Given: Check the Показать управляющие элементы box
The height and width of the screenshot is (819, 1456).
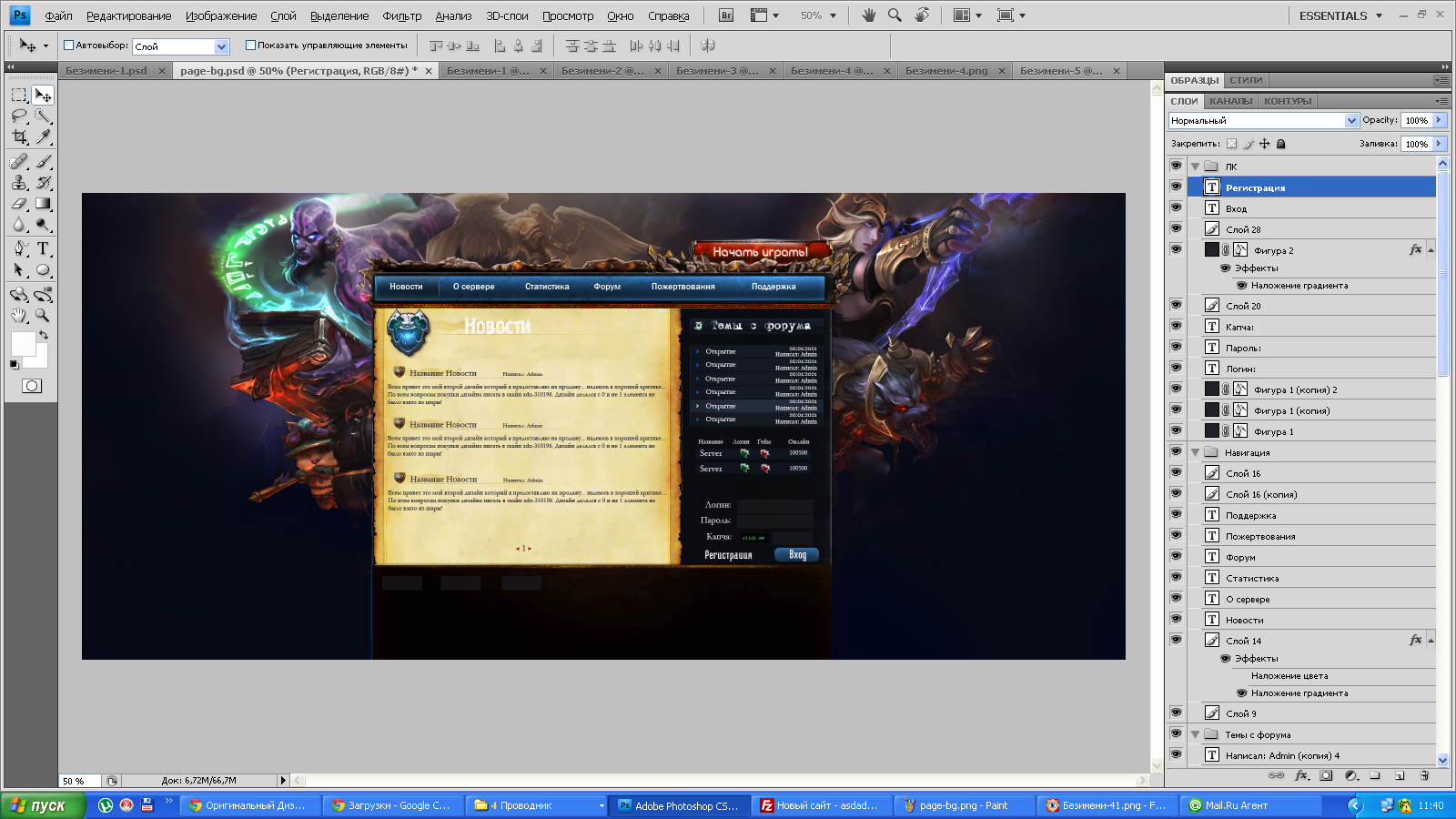Looking at the screenshot, I should [250, 45].
